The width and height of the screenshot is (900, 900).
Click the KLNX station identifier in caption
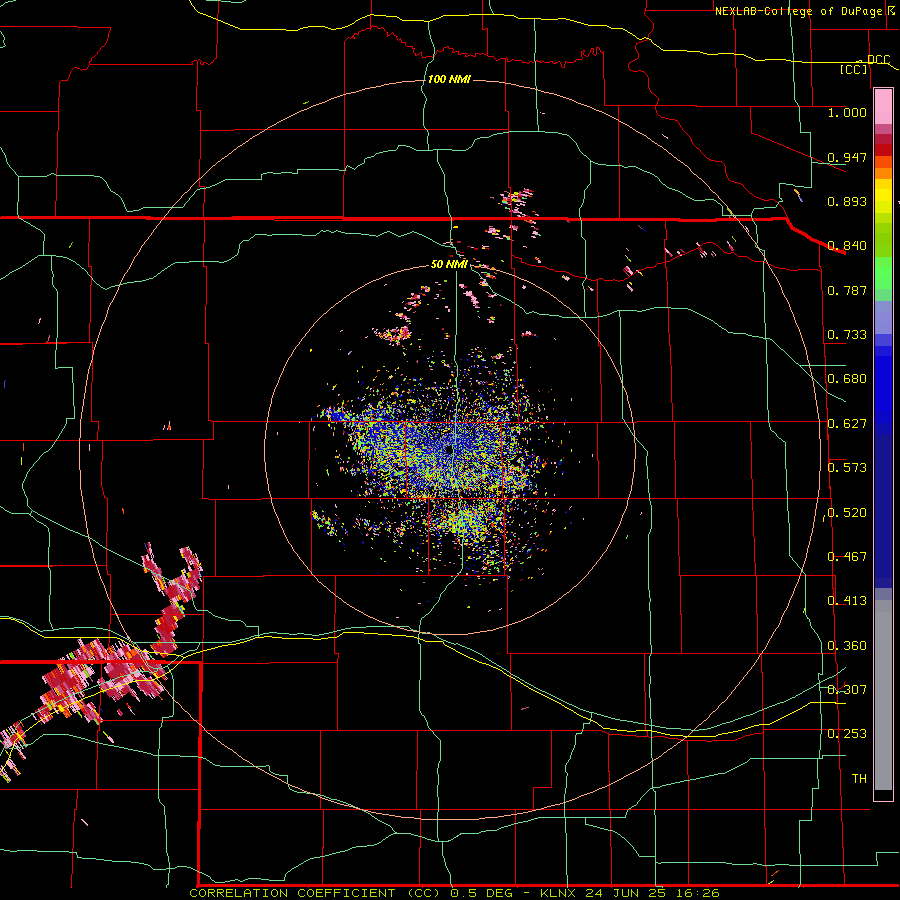pyautogui.click(x=559, y=893)
